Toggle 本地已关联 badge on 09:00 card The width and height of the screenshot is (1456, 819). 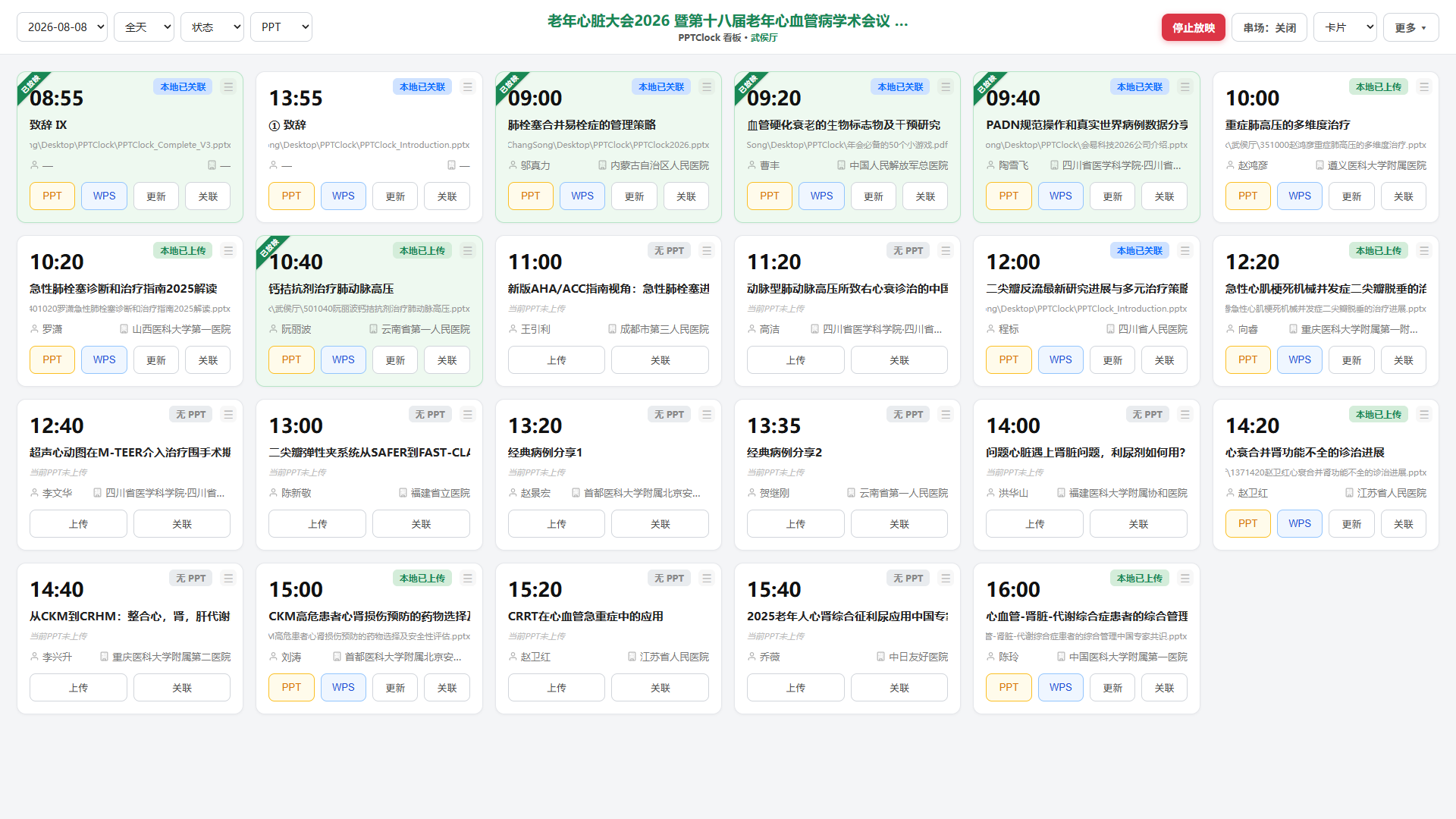coord(661,87)
